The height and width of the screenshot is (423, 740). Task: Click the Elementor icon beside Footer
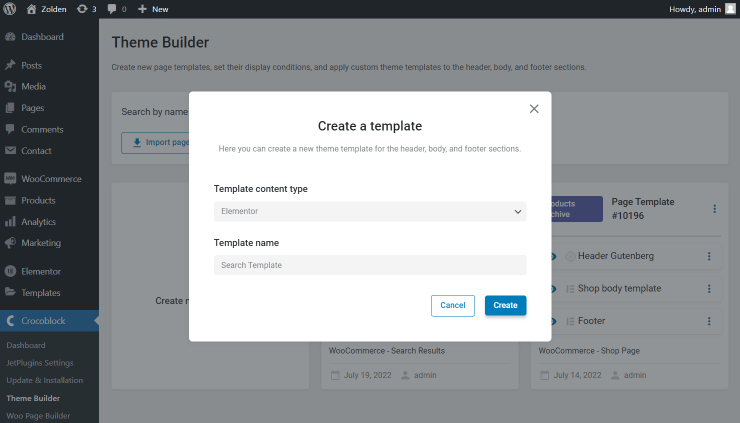click(x=570, y=321)
